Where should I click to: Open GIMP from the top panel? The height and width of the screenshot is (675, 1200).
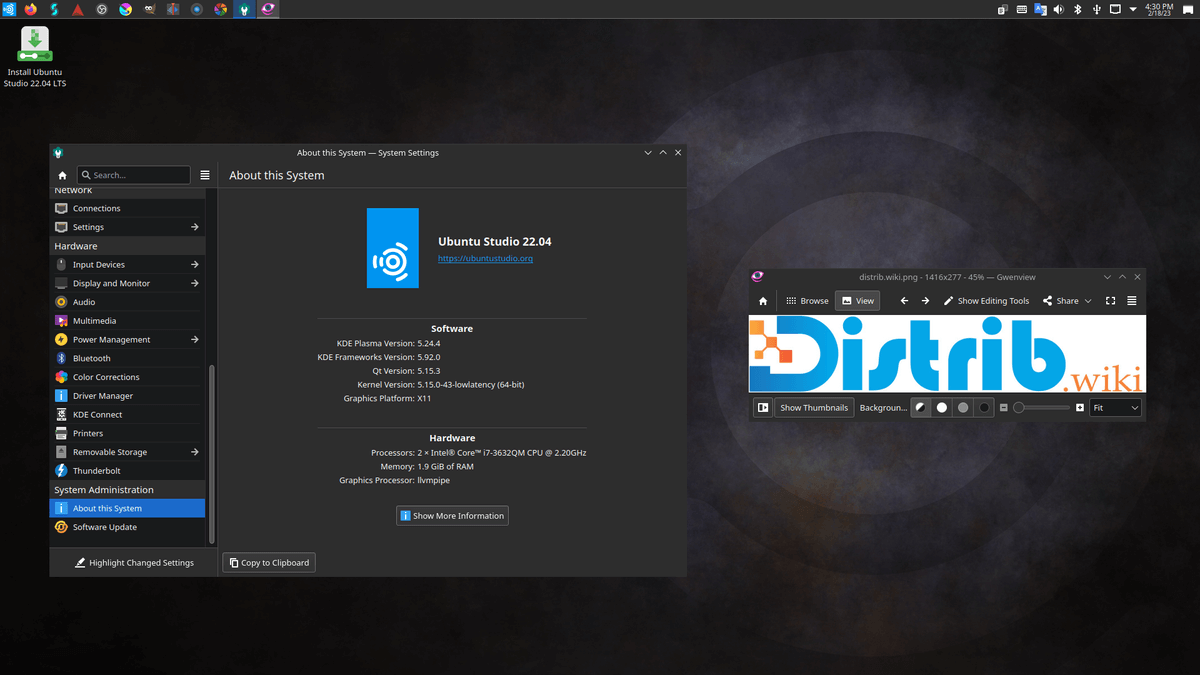coord(150,9)
